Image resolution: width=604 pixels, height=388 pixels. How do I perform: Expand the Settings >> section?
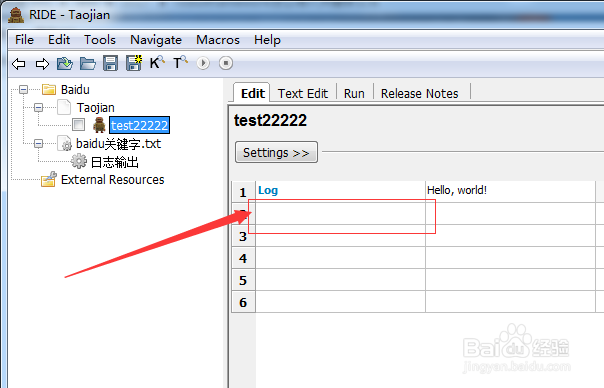pos(276,153)
